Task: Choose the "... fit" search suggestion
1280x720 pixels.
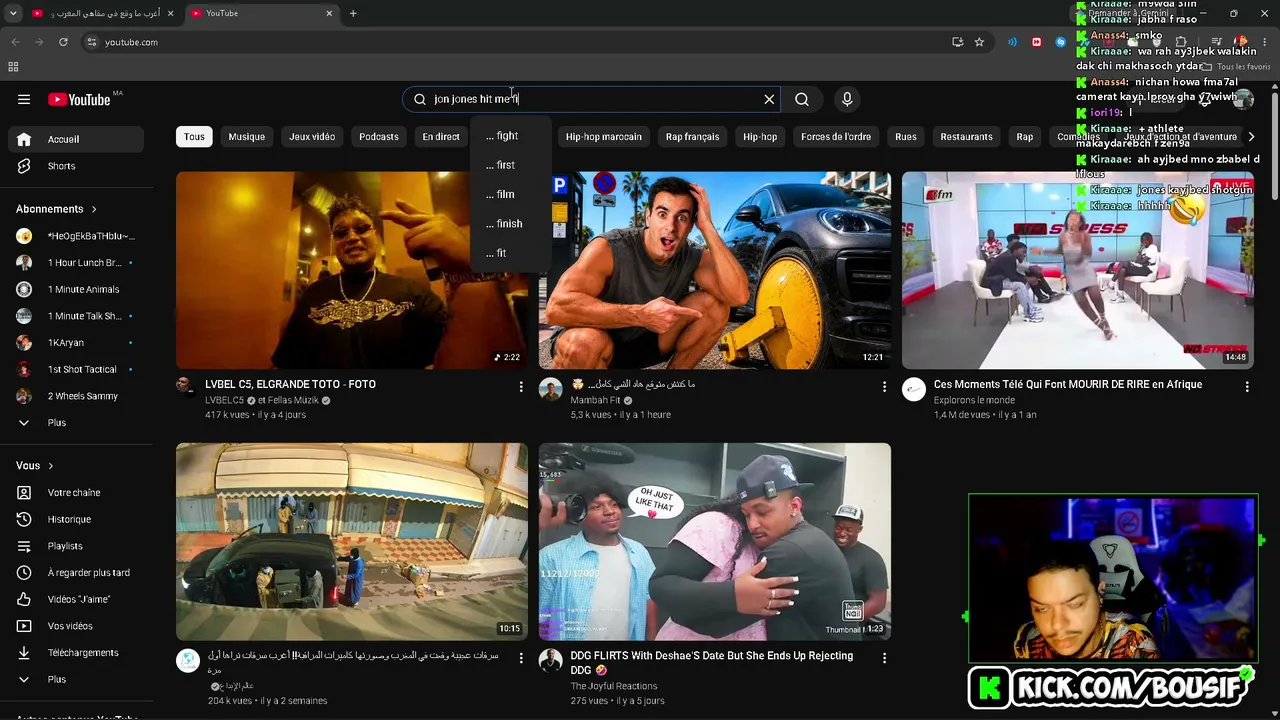Action: pyautogui.click(x=510, y=253)
